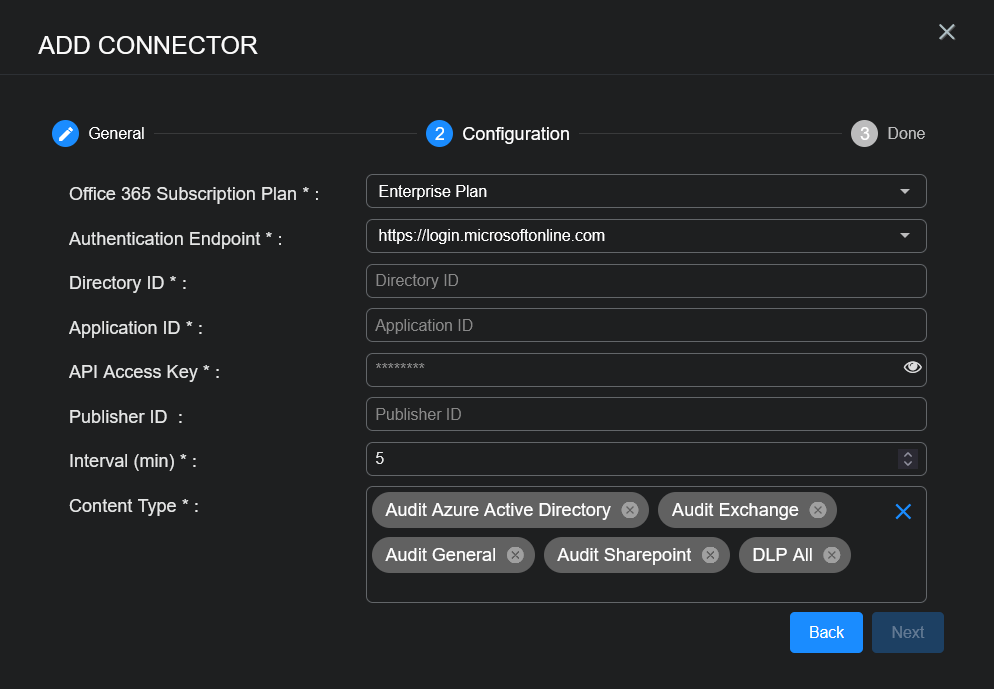This screenshot has height=689, width=994.
Task: Click into the Application ID field
Action: click(645, 325)
